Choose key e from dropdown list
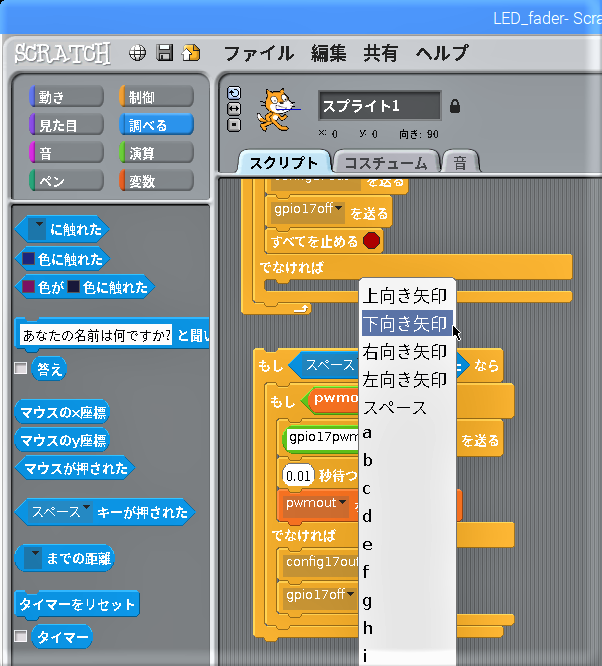The image size is (602, 666). click(x=407, y=545)
